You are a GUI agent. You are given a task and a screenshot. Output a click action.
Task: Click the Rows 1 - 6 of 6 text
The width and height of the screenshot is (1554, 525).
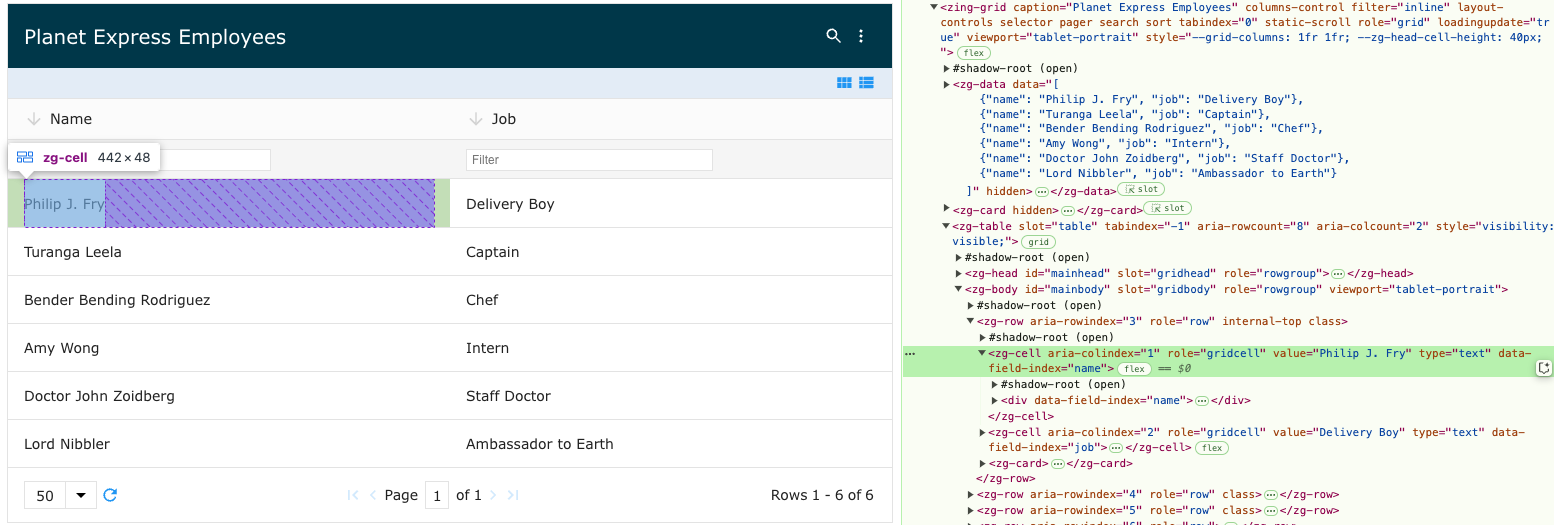click(822, 495)
